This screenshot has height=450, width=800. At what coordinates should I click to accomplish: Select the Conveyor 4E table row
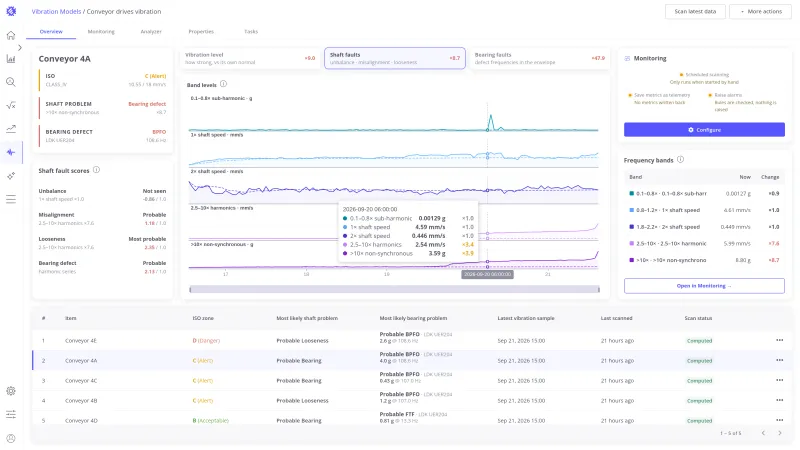click(x=412, y=340)
